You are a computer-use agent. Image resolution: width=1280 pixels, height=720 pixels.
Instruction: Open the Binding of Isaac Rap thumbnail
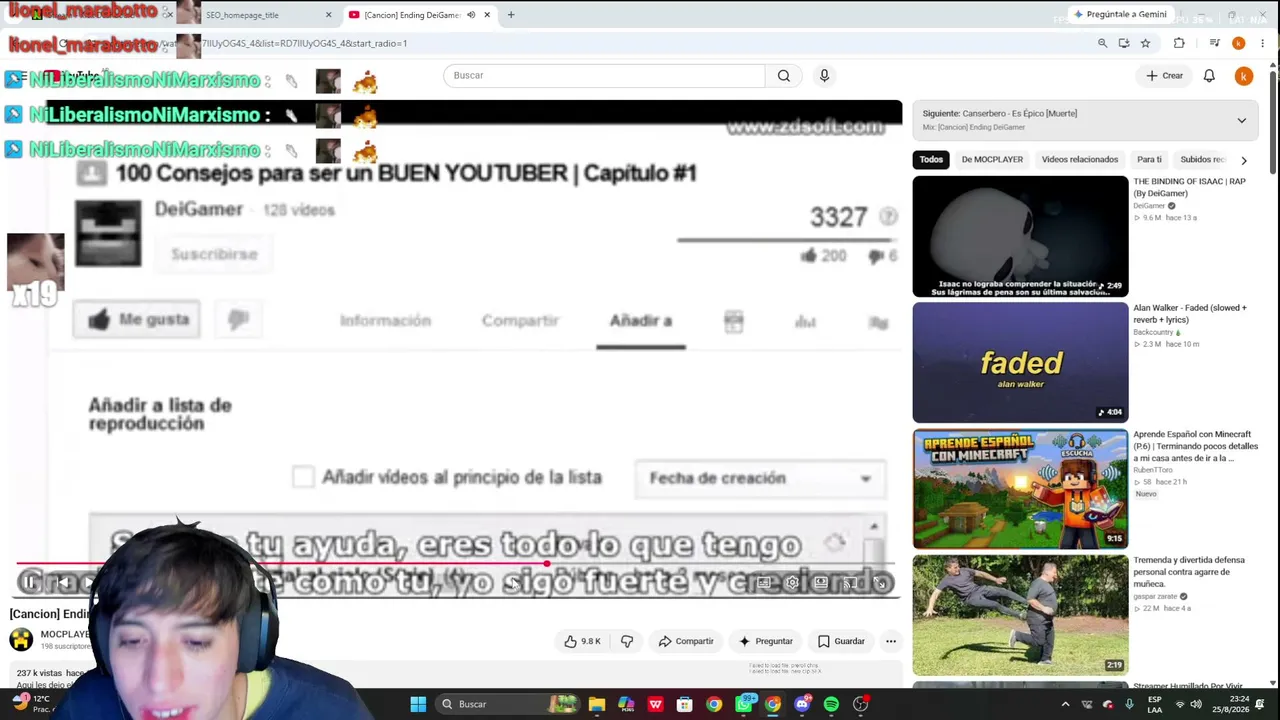coord(1020,237)
